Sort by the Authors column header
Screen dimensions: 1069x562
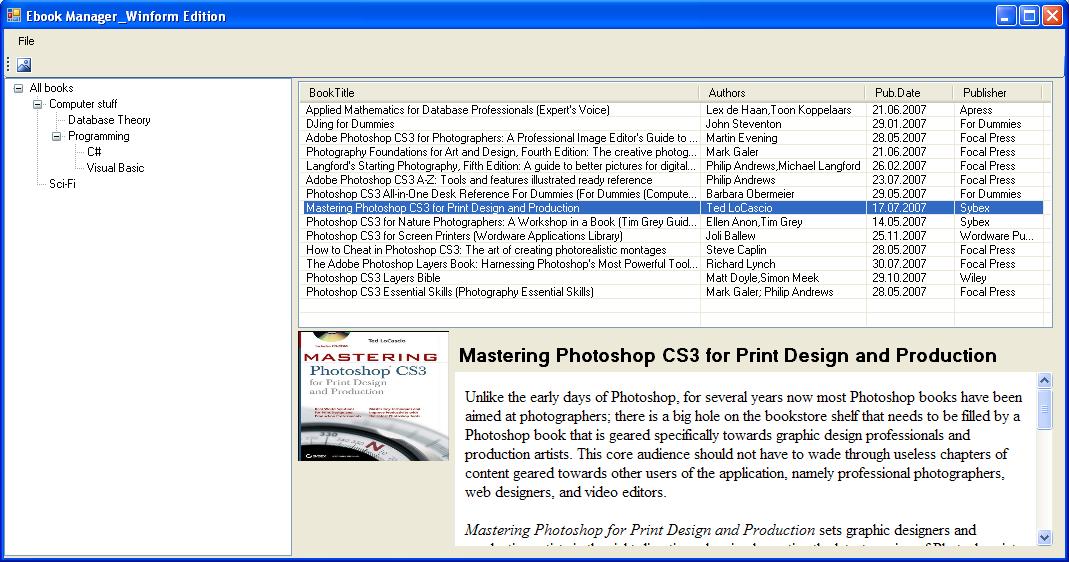(782, 93)
